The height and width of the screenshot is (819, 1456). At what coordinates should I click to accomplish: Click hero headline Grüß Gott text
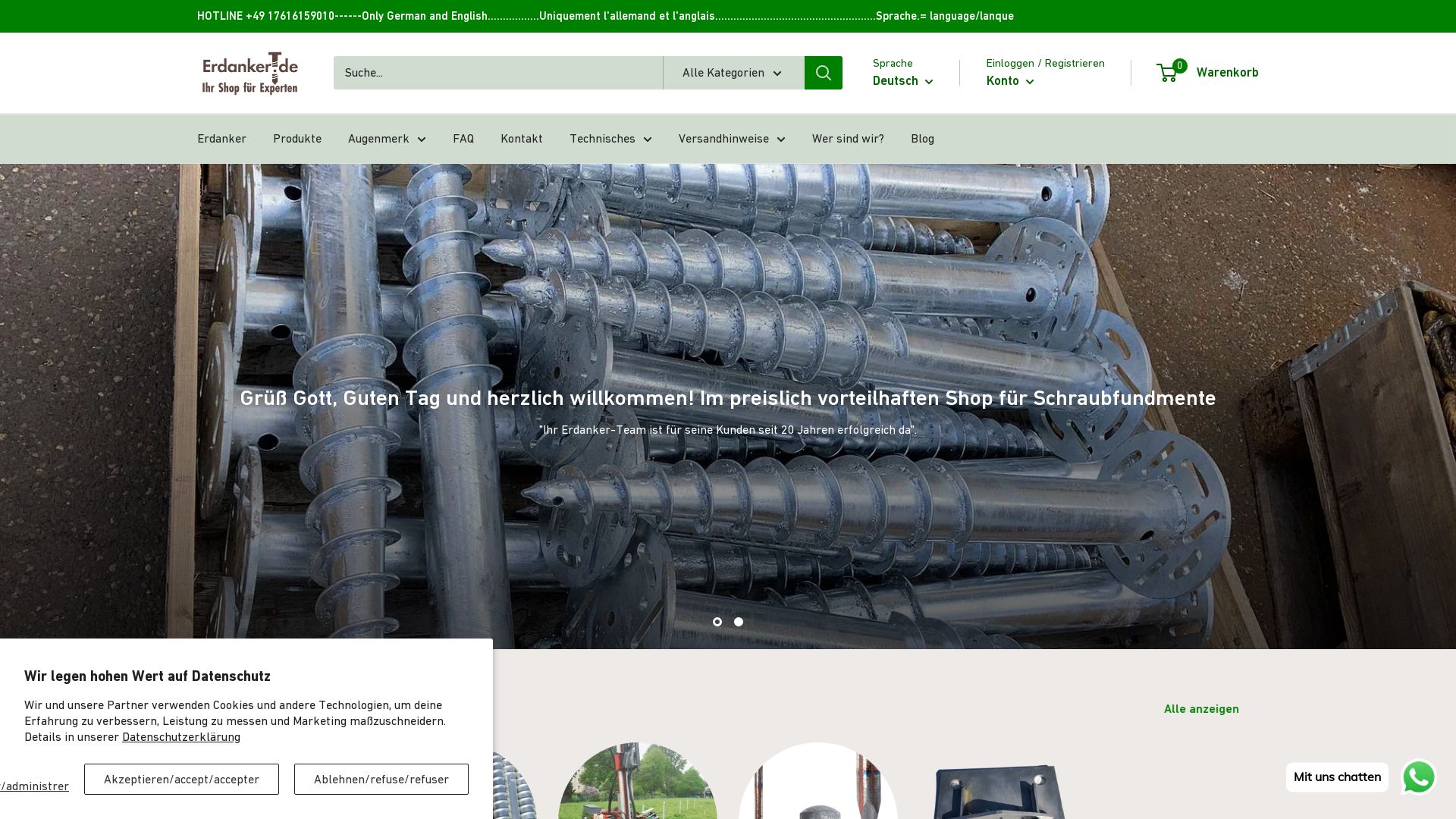coord(727,398)
